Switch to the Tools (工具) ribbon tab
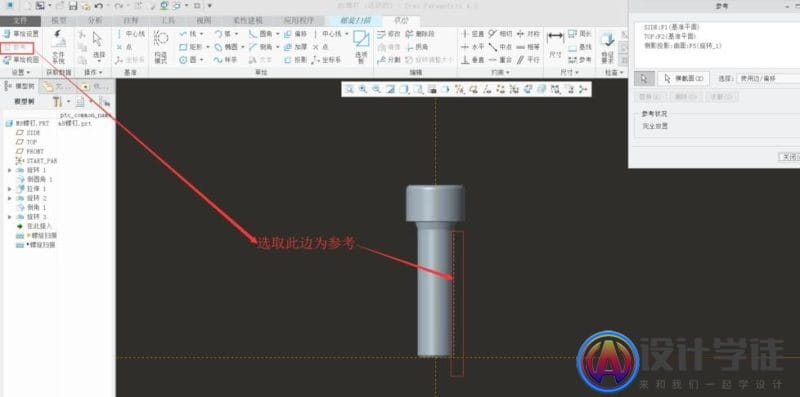The height and width of the screenshot is (397, 800). [167, 21]
